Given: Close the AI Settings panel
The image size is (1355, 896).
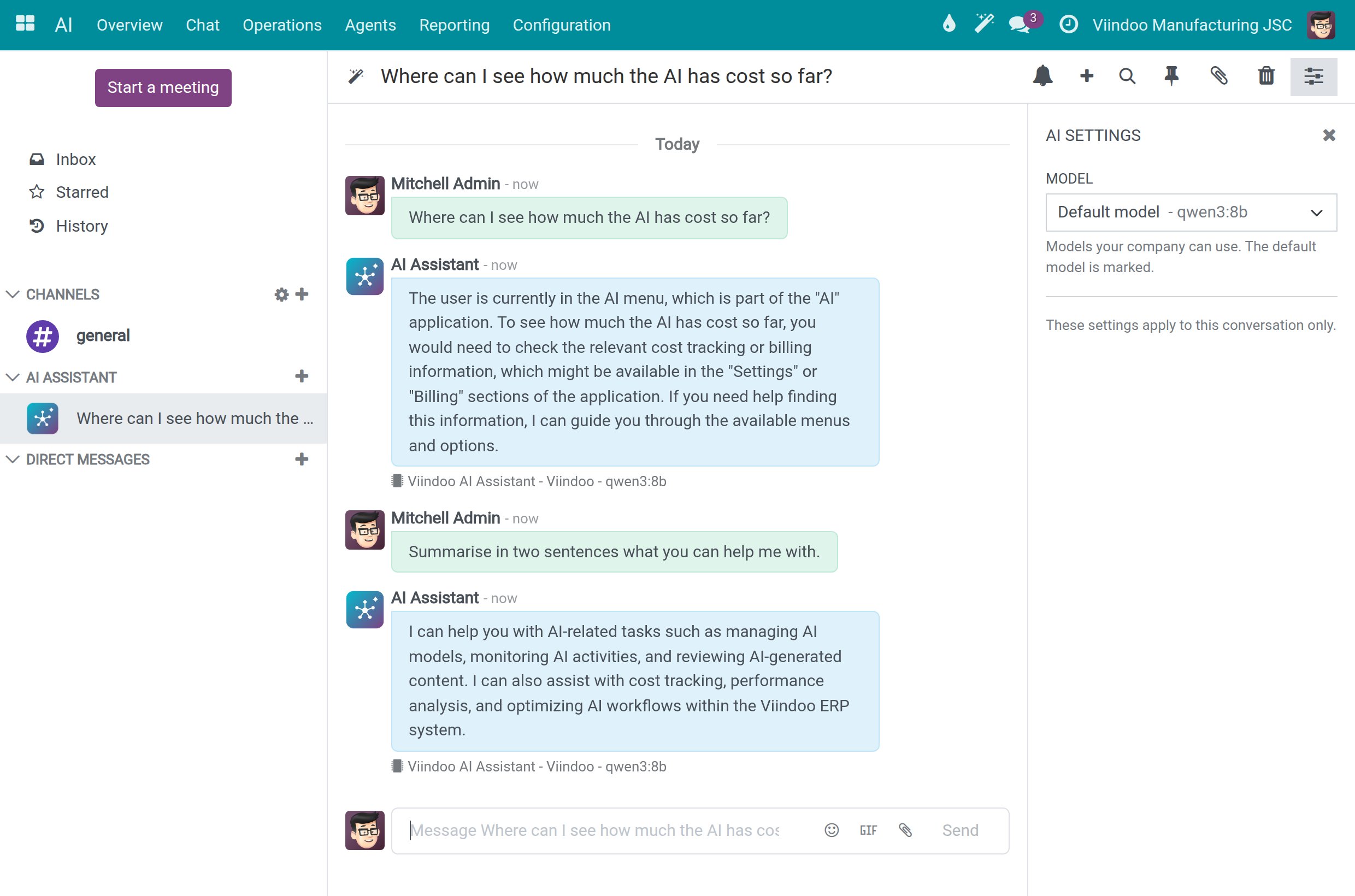Looking at the screenshot, I should point(1329,135).
